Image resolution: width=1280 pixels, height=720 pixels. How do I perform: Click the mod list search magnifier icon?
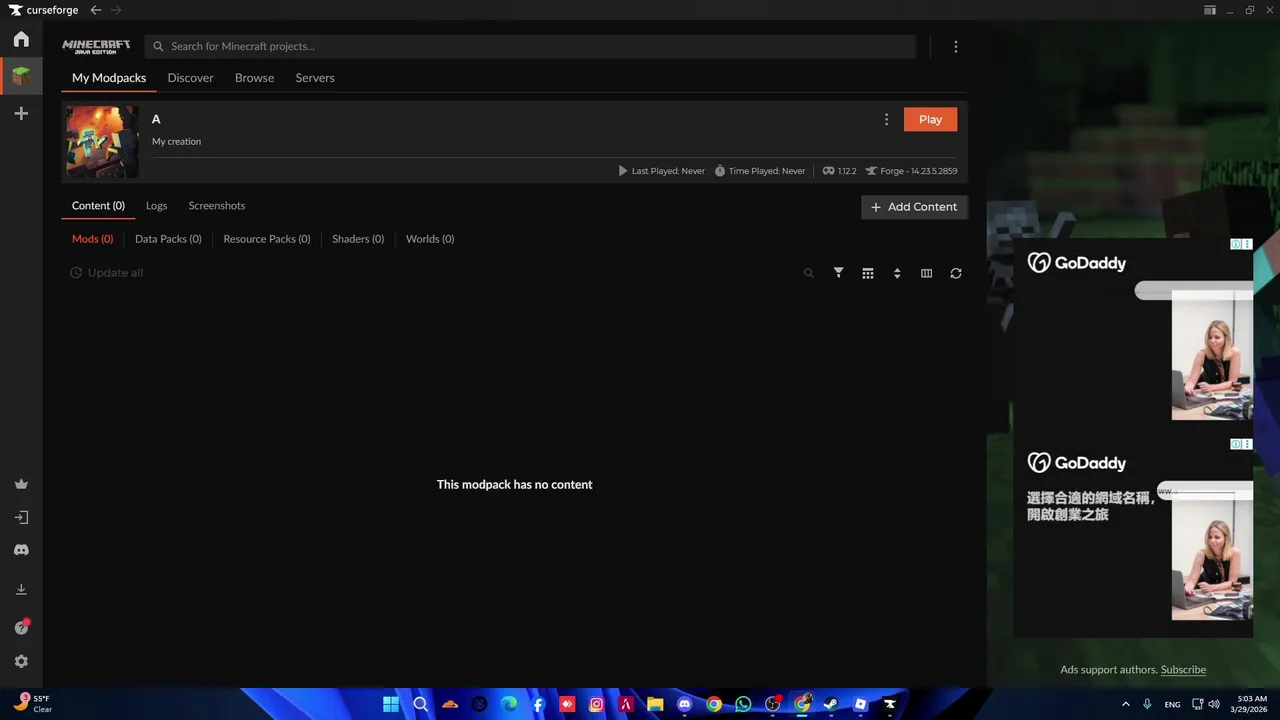(x=809, y=273)
